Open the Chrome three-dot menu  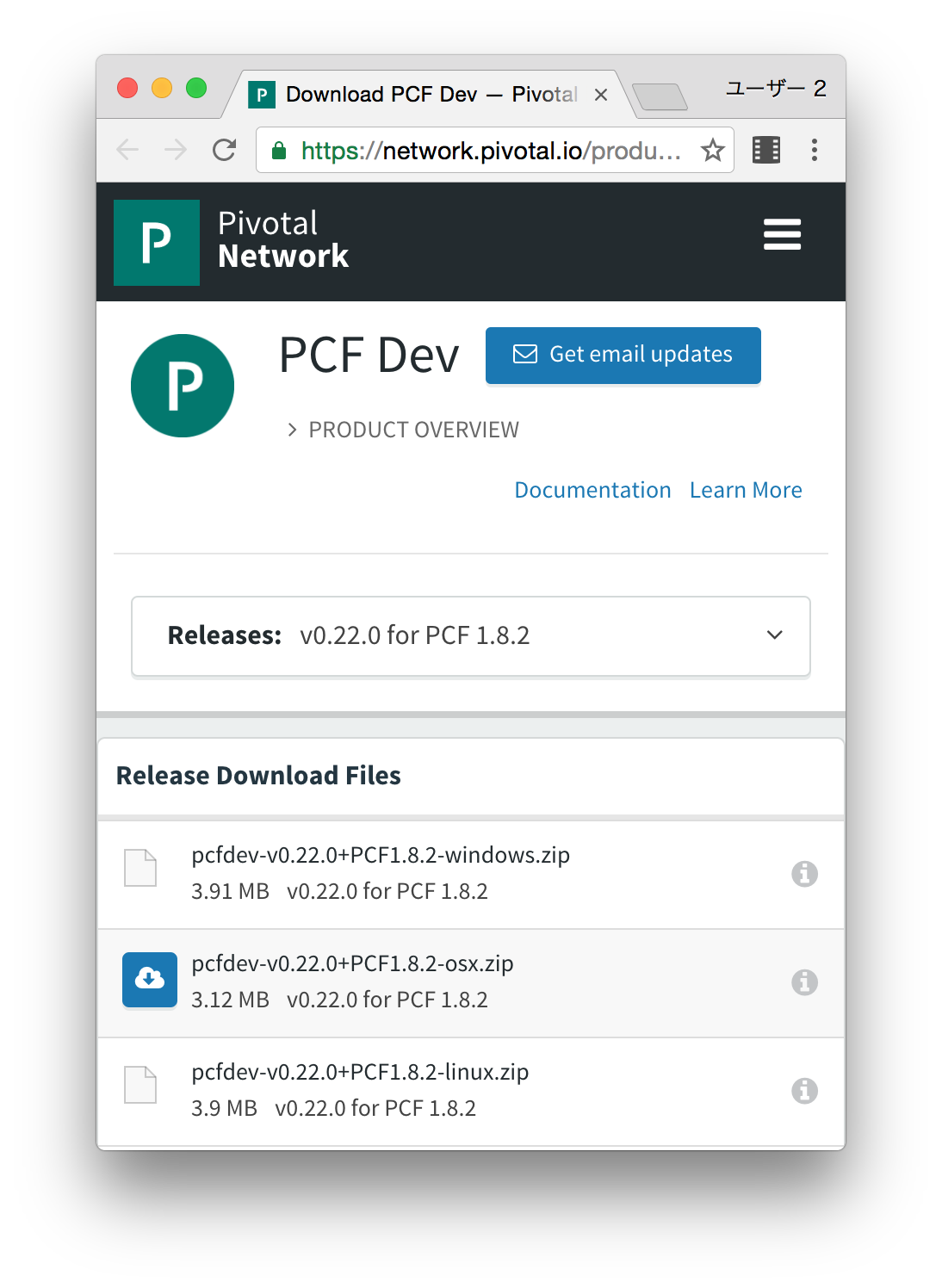pyautogui.click(x=814, y=150)
